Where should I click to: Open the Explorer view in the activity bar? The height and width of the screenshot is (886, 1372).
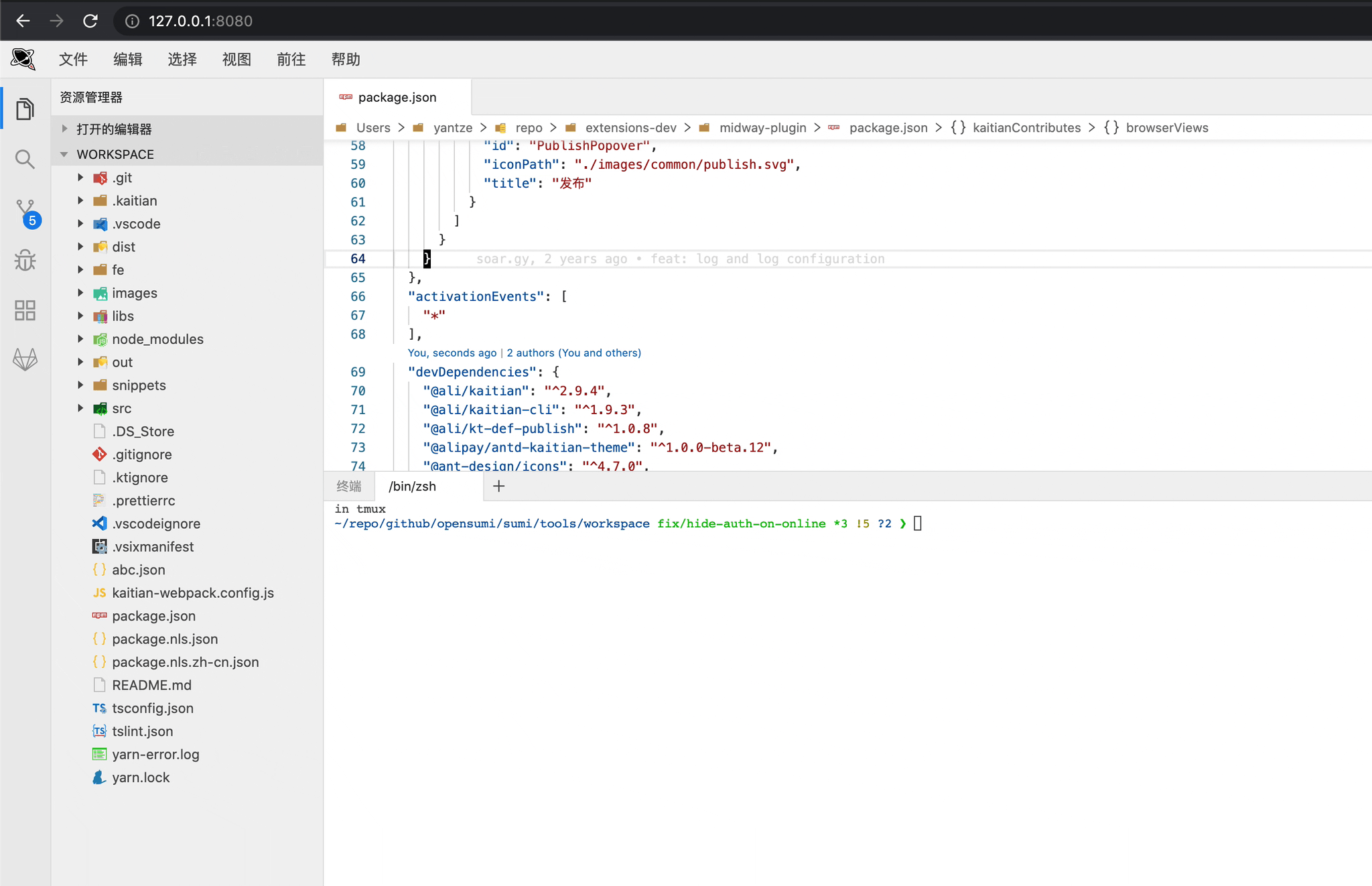point(25,109)
